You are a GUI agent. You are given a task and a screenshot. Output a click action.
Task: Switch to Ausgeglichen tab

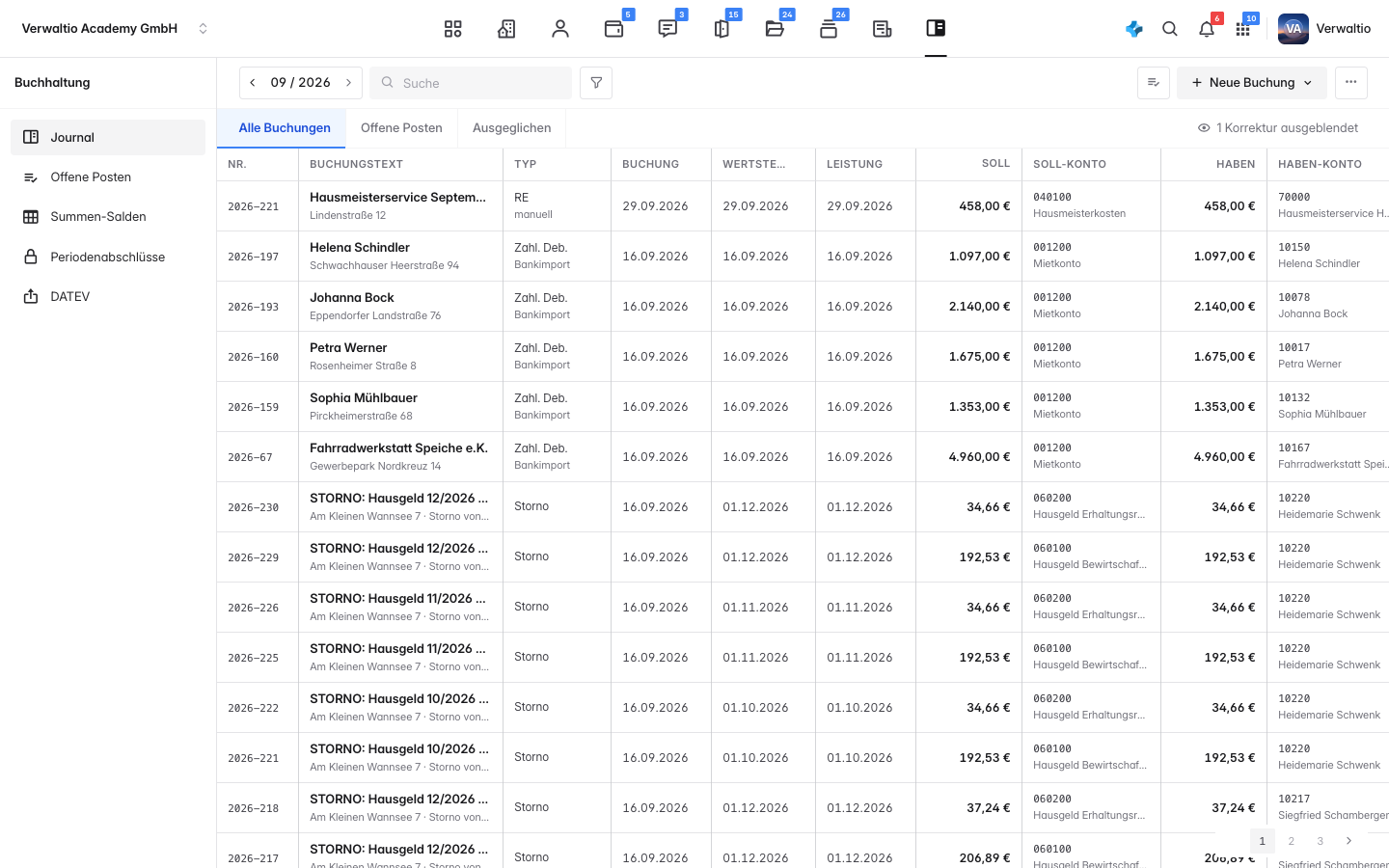pyautogui.click(x=512, y=127)
